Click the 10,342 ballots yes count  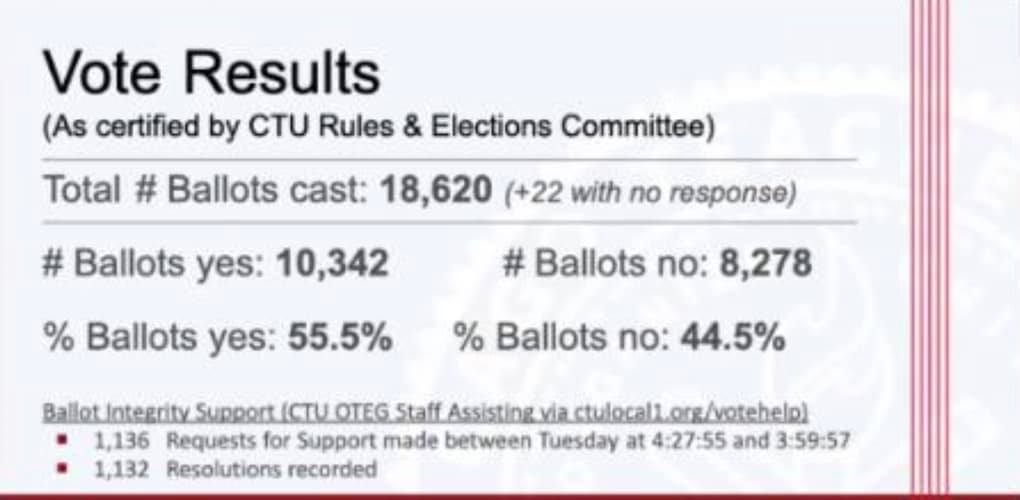click(332, 264)
